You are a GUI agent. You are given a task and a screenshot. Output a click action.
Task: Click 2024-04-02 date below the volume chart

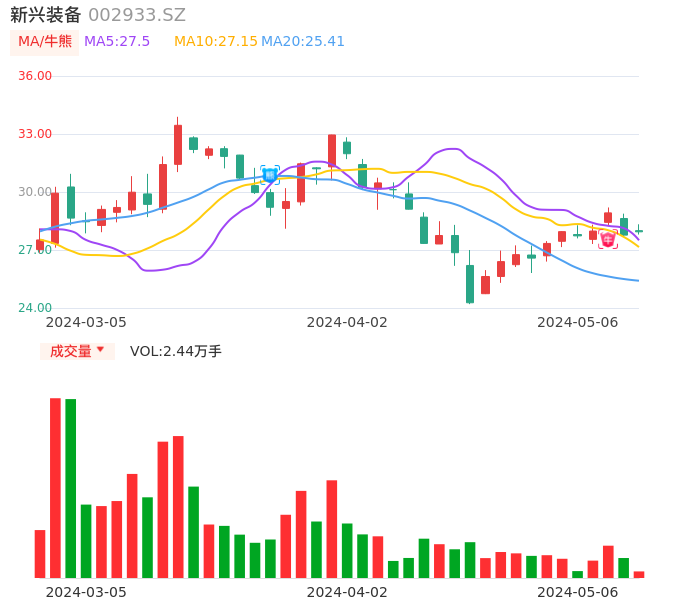point(347,592)
